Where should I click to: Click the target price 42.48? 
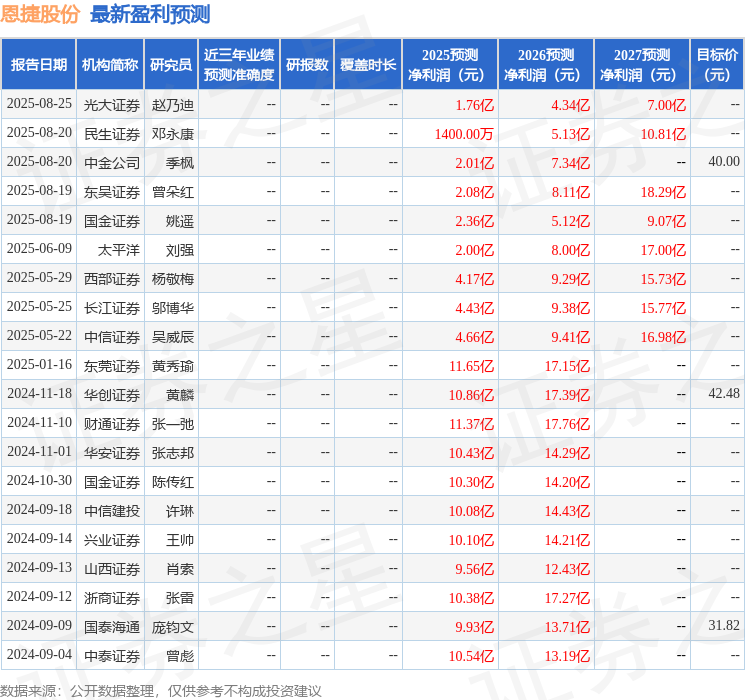724,393
